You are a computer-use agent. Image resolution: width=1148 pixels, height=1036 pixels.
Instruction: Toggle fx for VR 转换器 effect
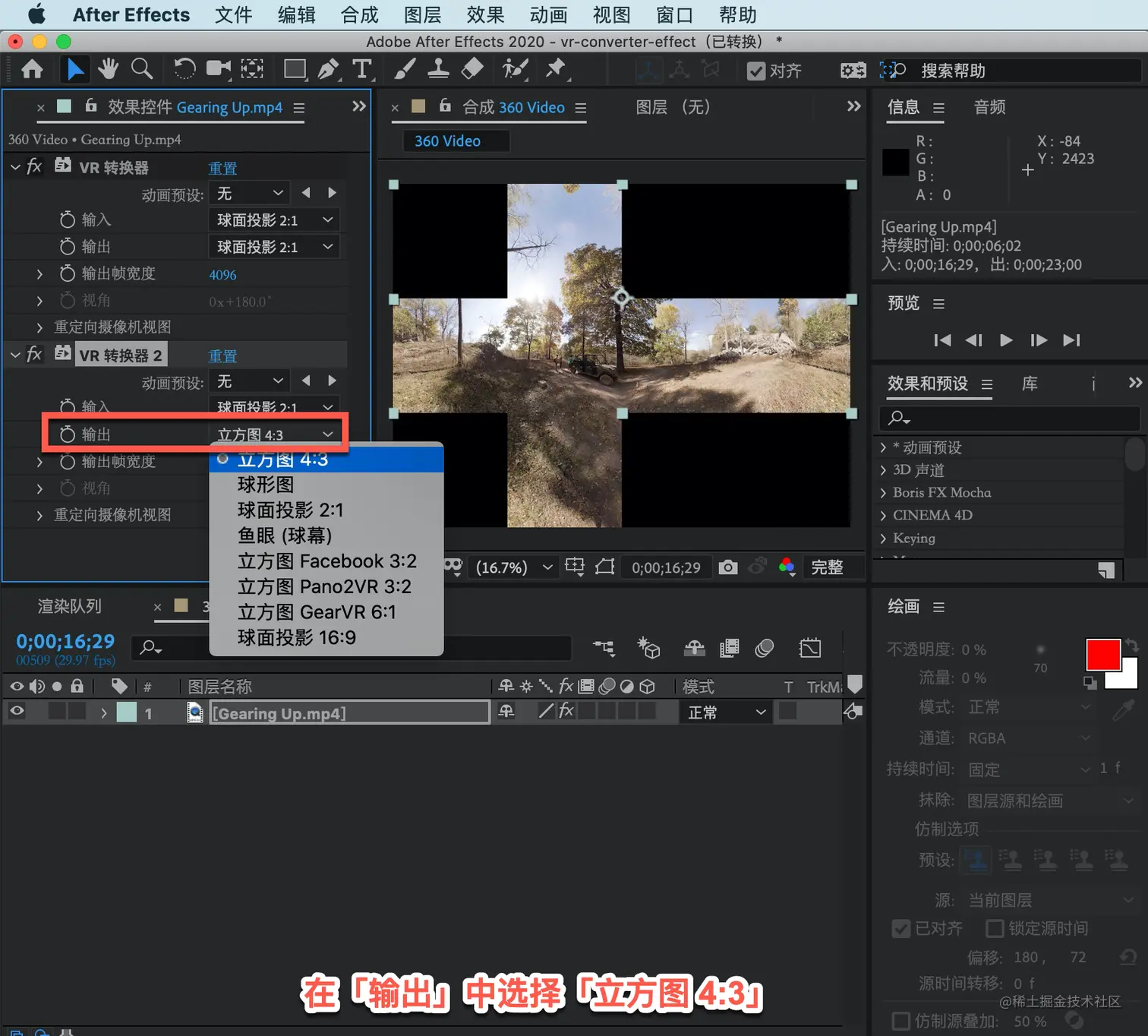[34, 166]
